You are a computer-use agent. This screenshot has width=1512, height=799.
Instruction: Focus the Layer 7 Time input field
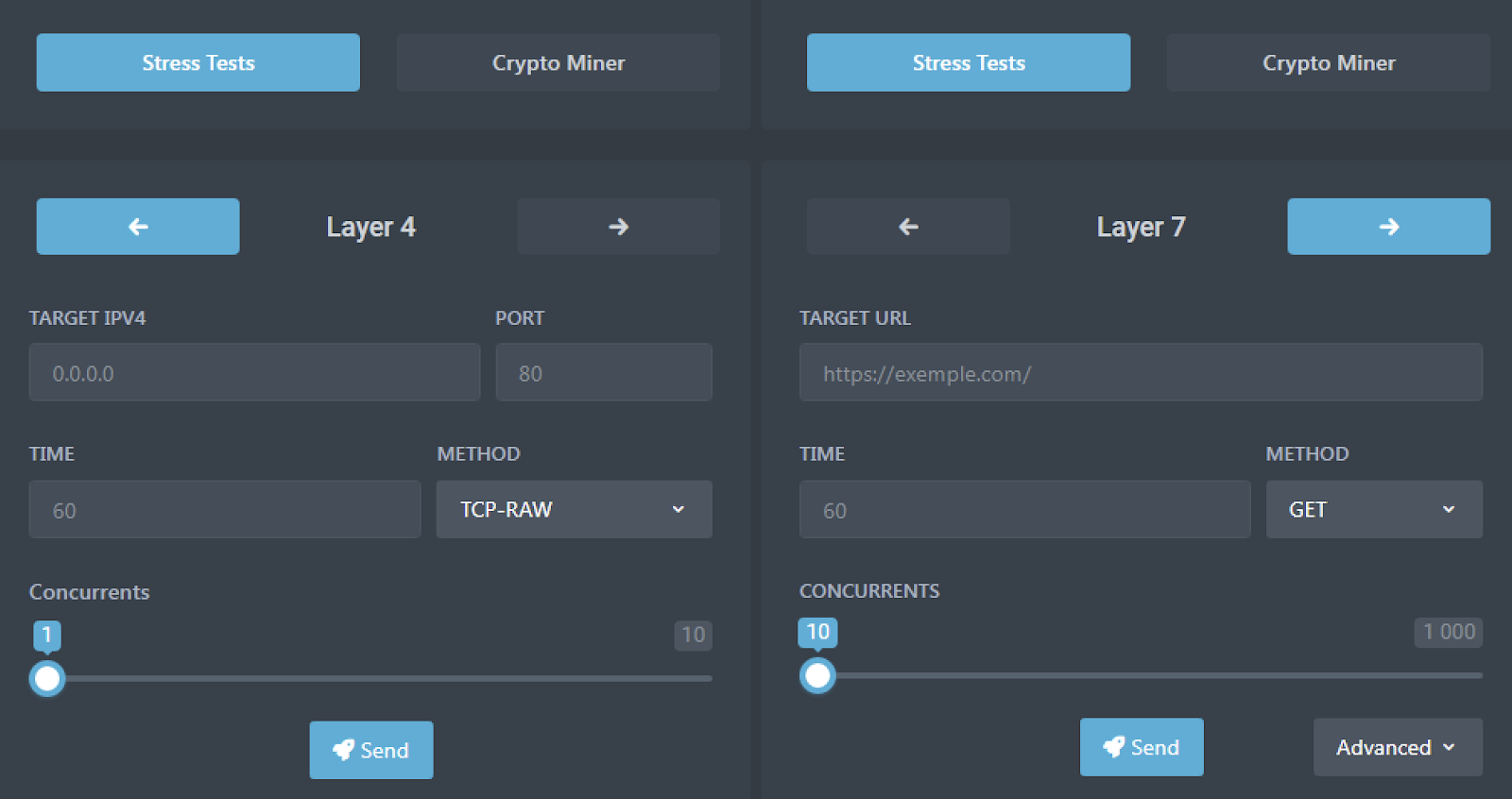tap(1025, 509)
